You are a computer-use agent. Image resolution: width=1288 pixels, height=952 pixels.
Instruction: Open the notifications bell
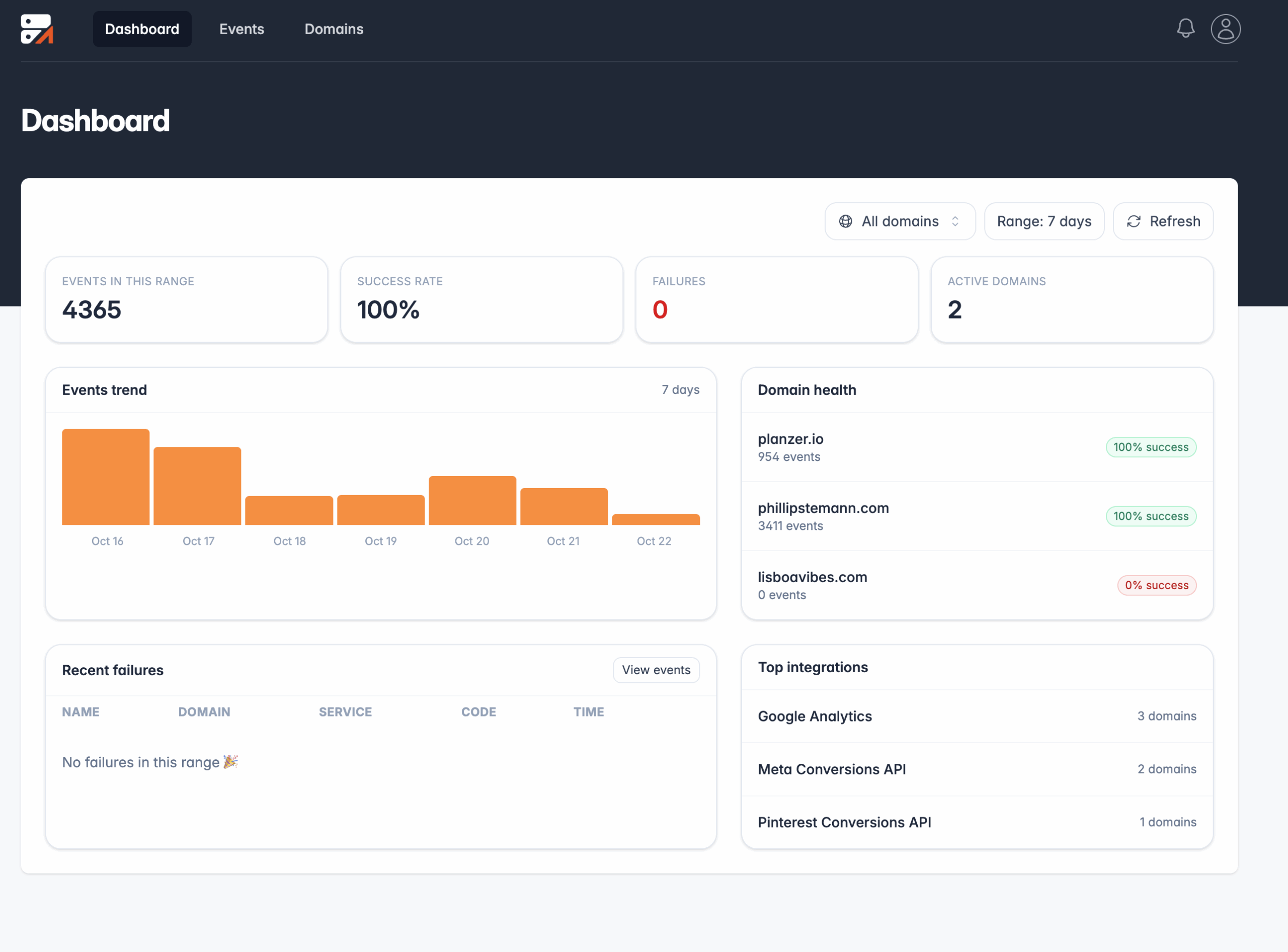(x=1185, y=28)
